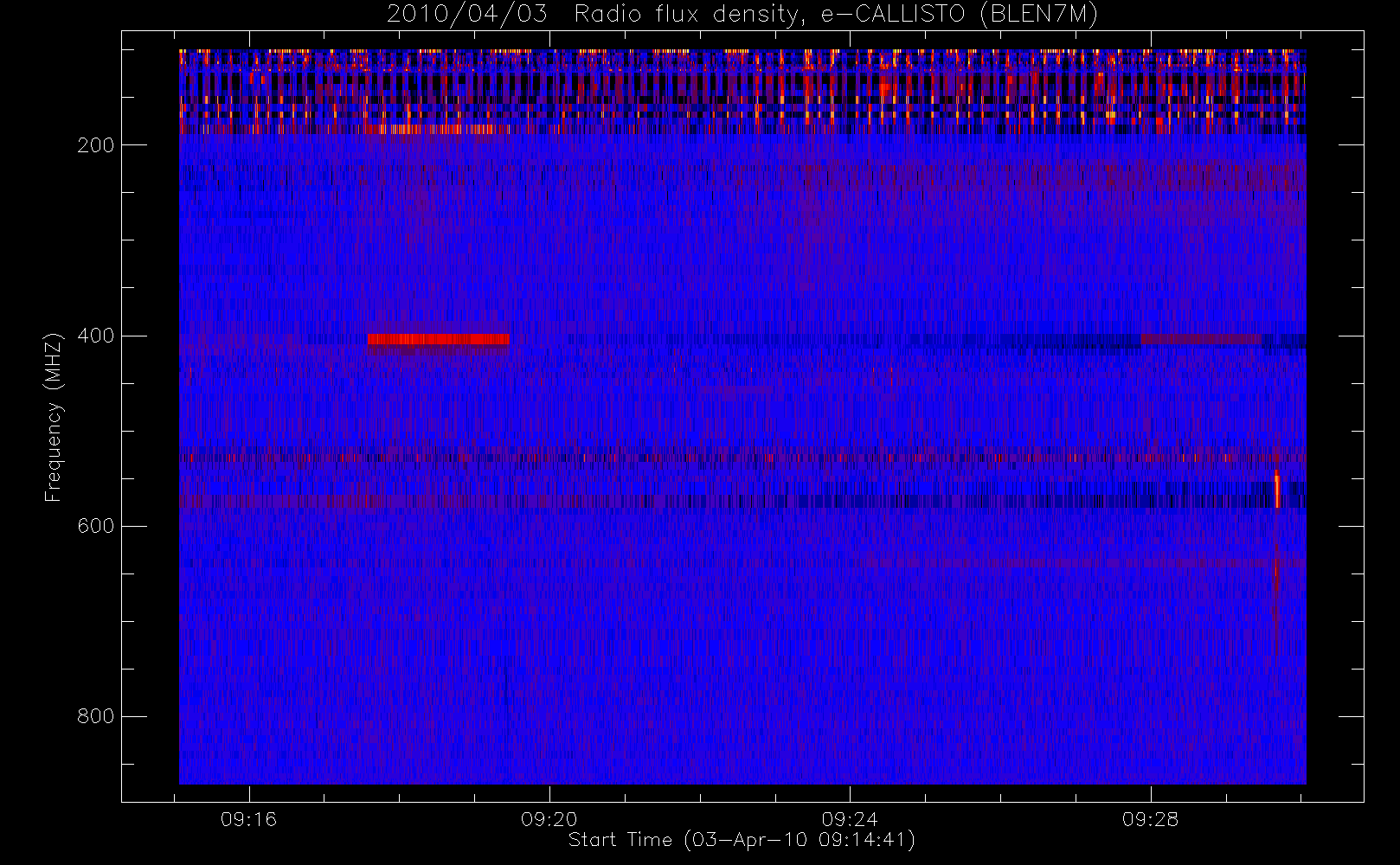Click the 600 frequency tick label
Viewport: 1400px width, 865px height.
[95, 526]
